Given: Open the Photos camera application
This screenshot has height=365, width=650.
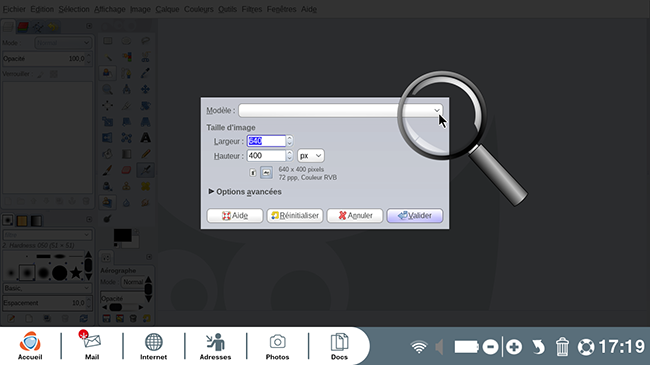Looking at the screenshot, I should [x=277, y=346].
